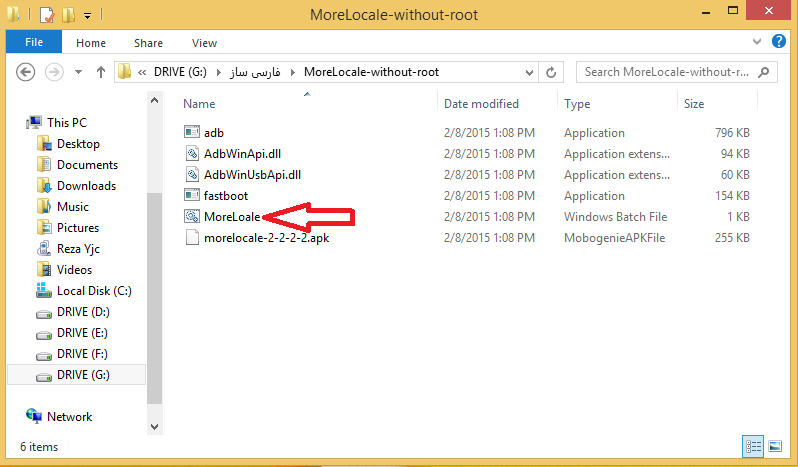798x467 pixels.
Task: Sort files by Size column
Action: click(694, 104)
